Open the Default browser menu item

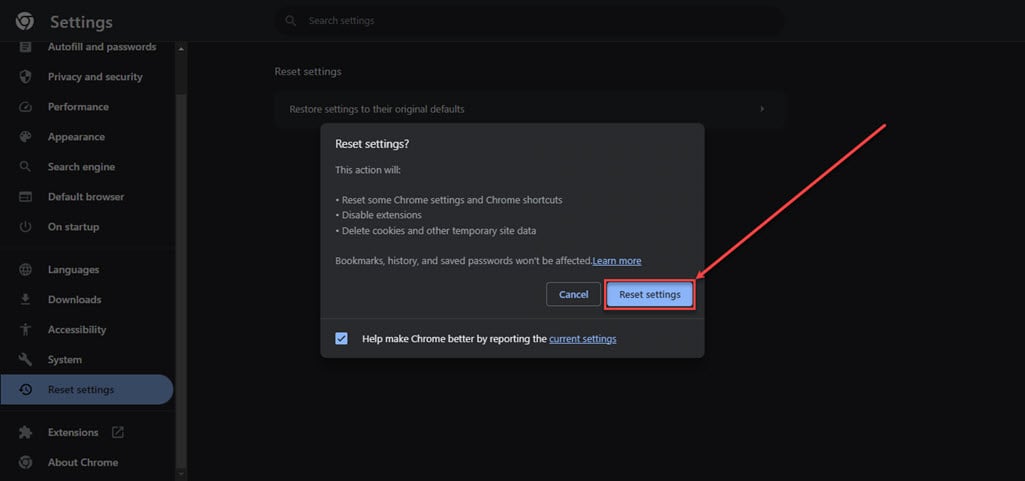coord(86,197)
